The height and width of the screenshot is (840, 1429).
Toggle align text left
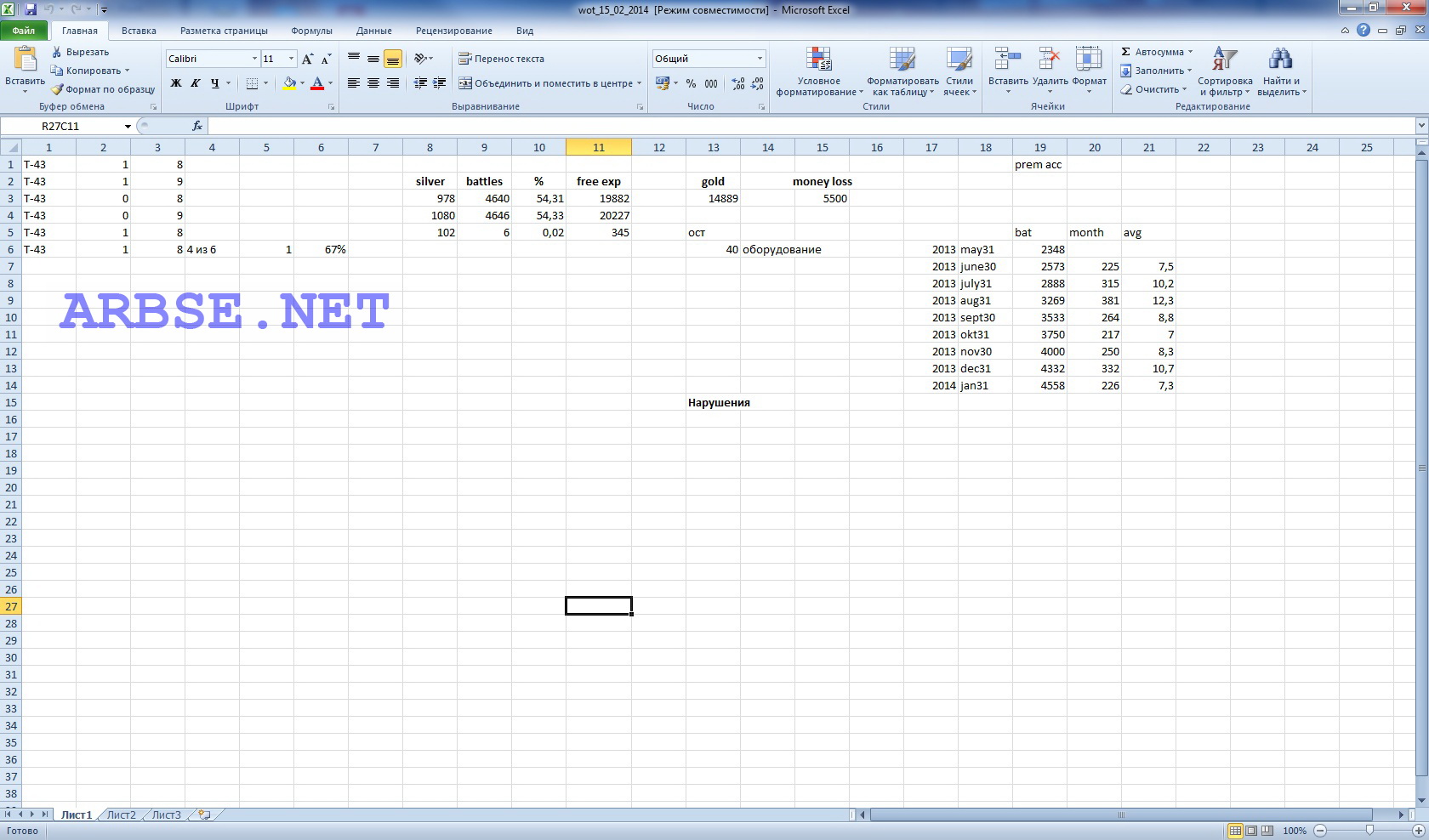[x=354, y=83]
